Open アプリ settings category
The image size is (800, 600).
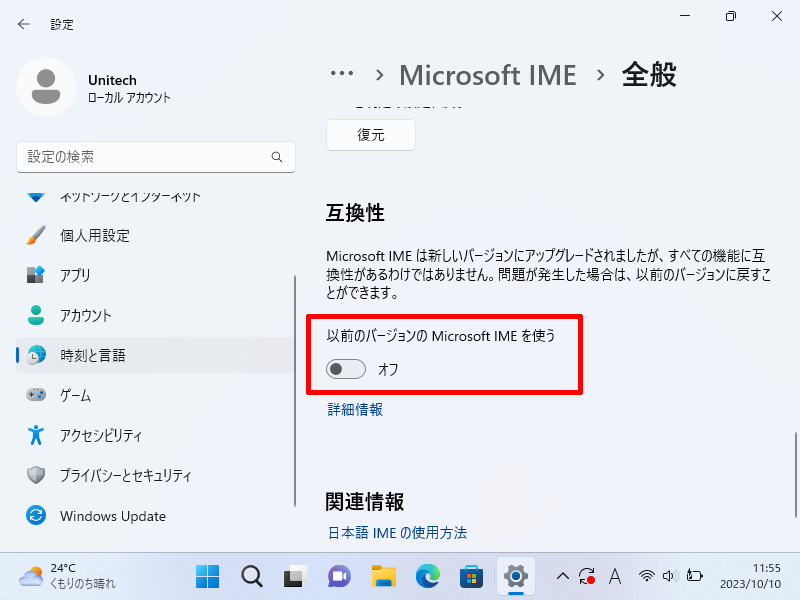pyautogui.click(x=156, y=275)
